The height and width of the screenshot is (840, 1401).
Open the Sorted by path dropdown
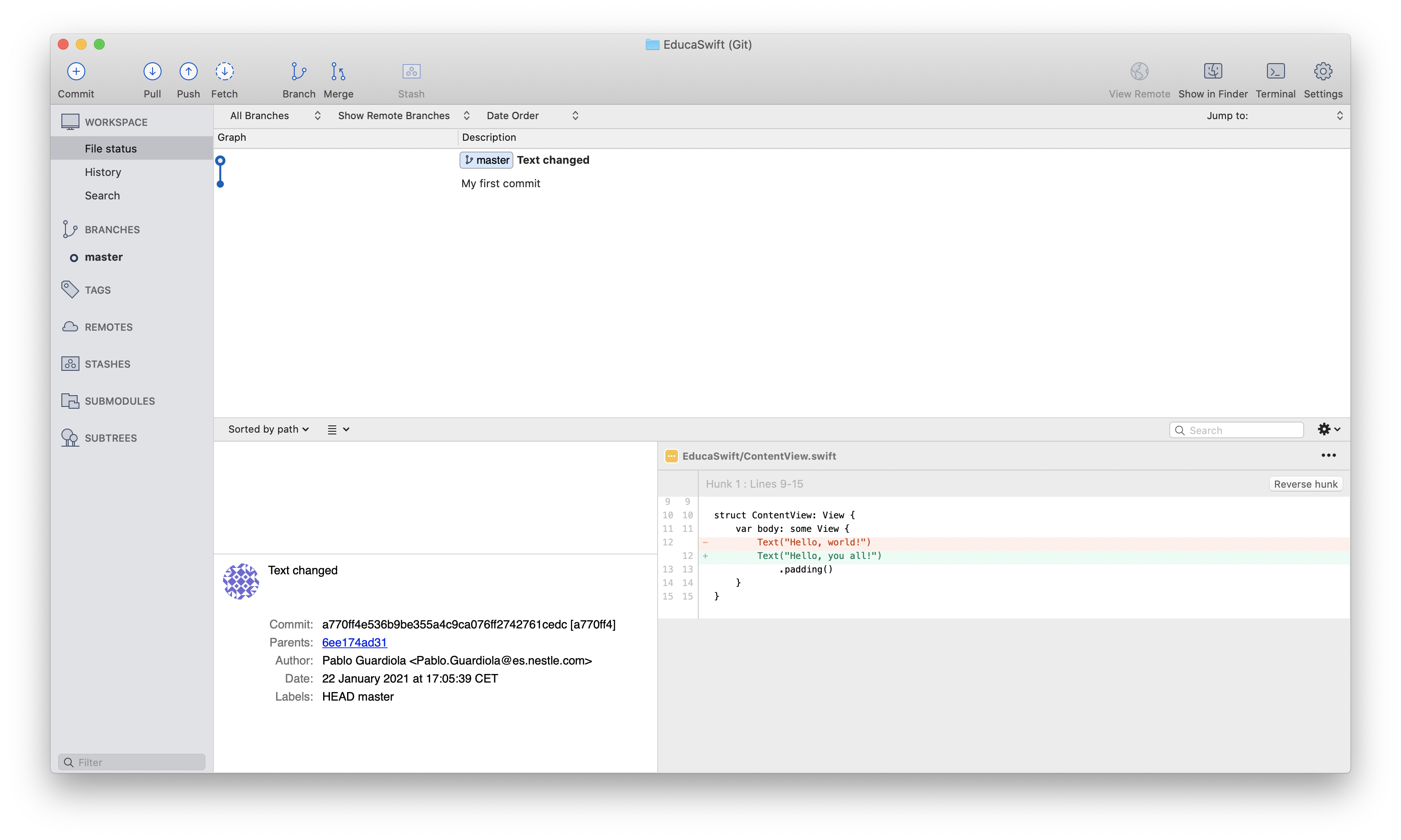269,429
